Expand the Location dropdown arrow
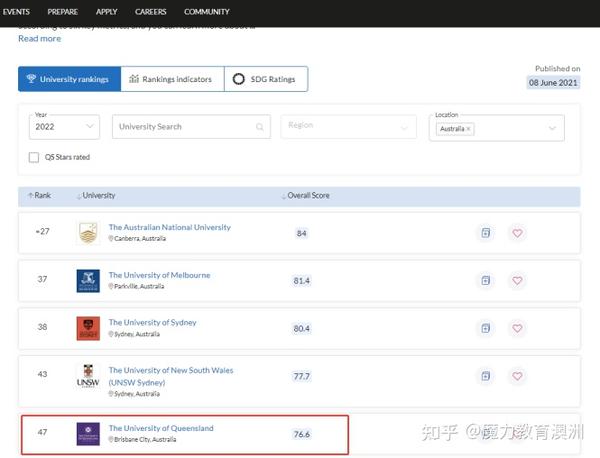 point(552,128)
